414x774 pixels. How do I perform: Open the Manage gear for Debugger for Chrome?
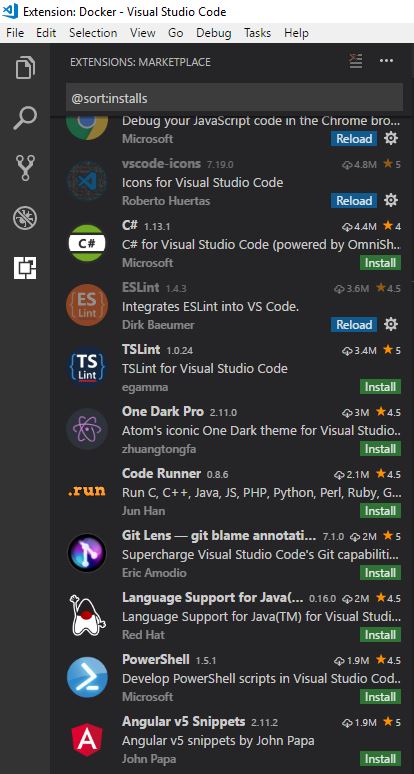[x=391, y=139]
